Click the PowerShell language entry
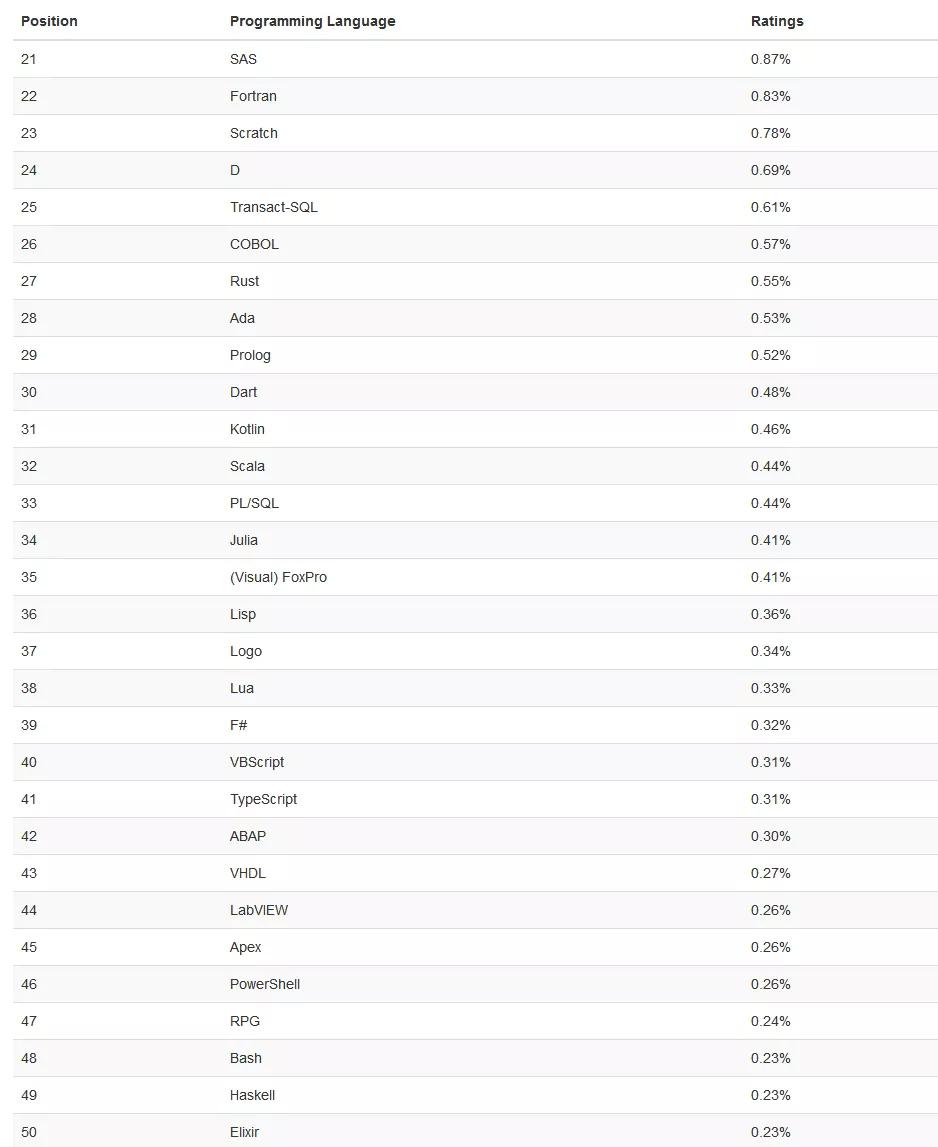 point(265,984)
